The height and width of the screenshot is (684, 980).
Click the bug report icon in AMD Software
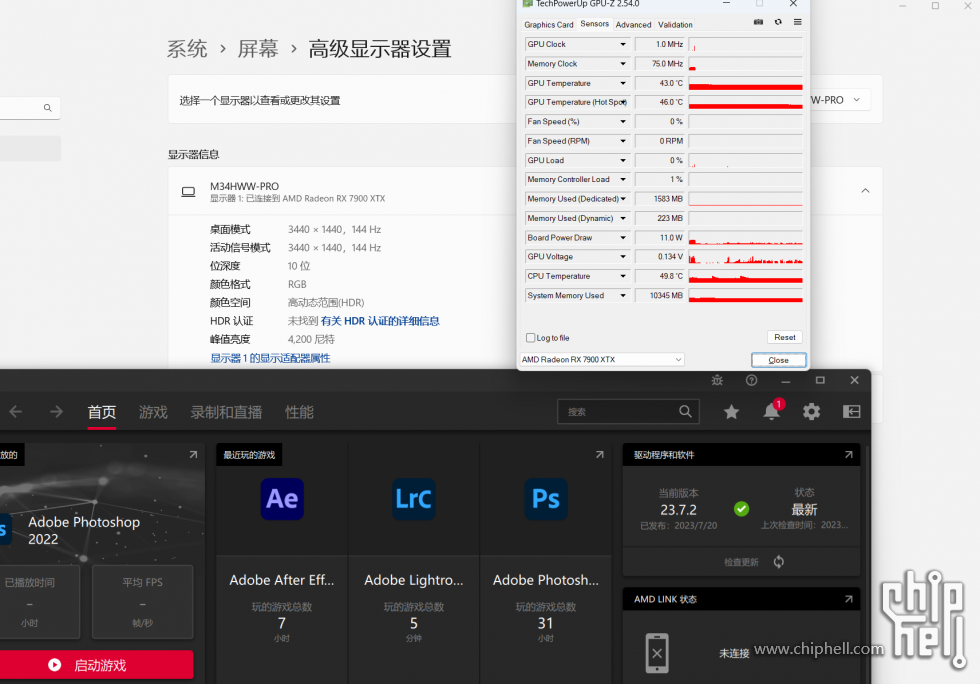(x=717, y=380)
